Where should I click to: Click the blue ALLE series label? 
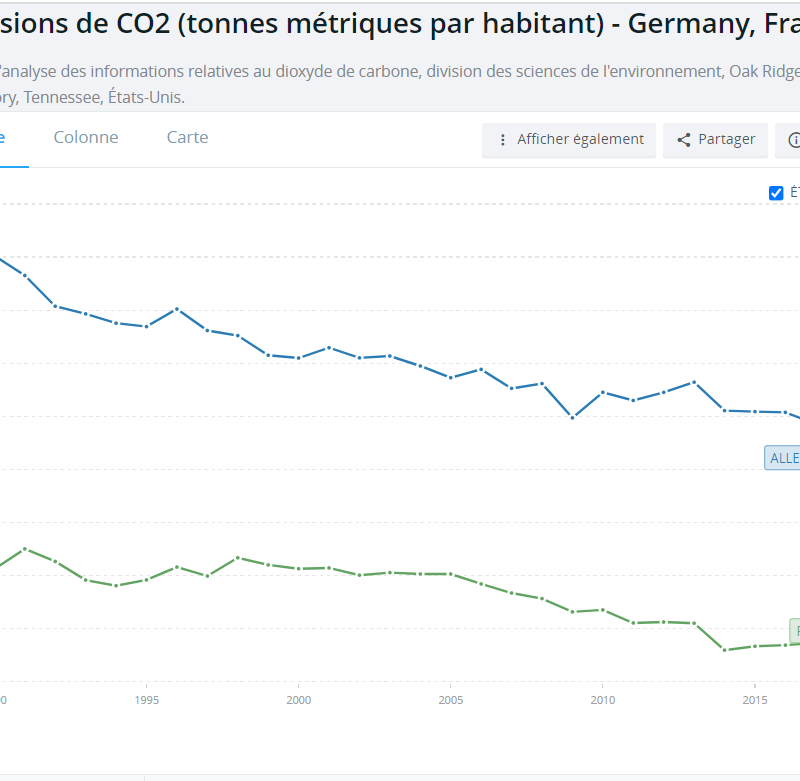(x=783, y=458)
